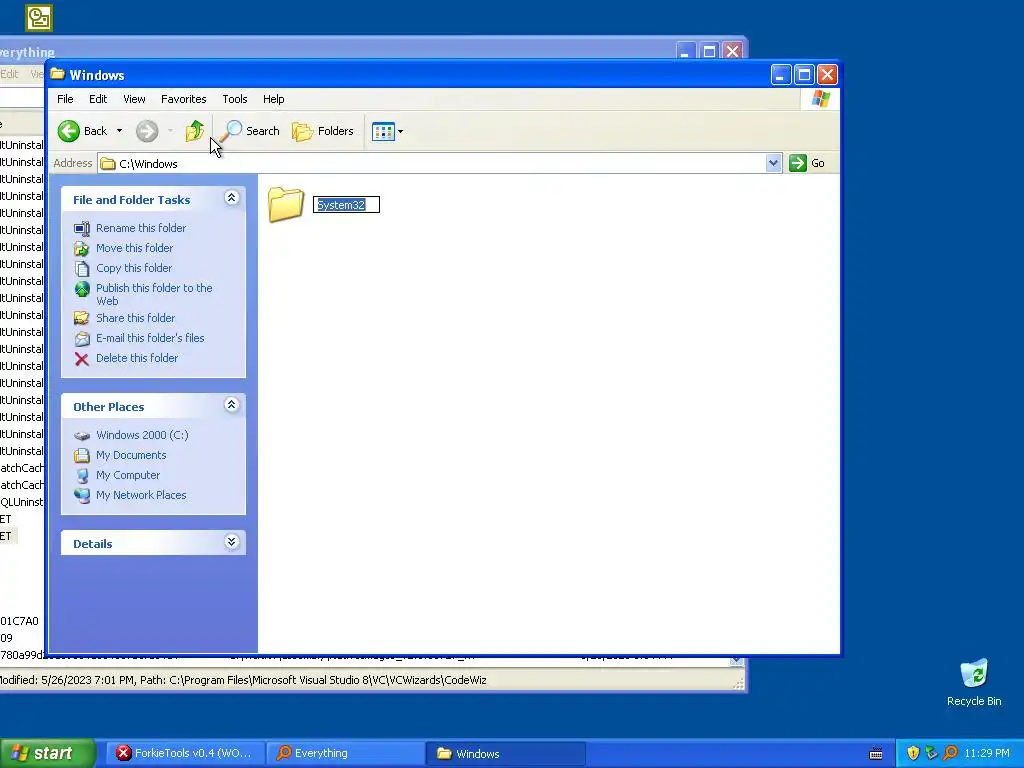Image resolution: width=1024 pixels, height=768 pixels.
Task: Click the keyboard tray icon
Action: [x=876, y=754]
